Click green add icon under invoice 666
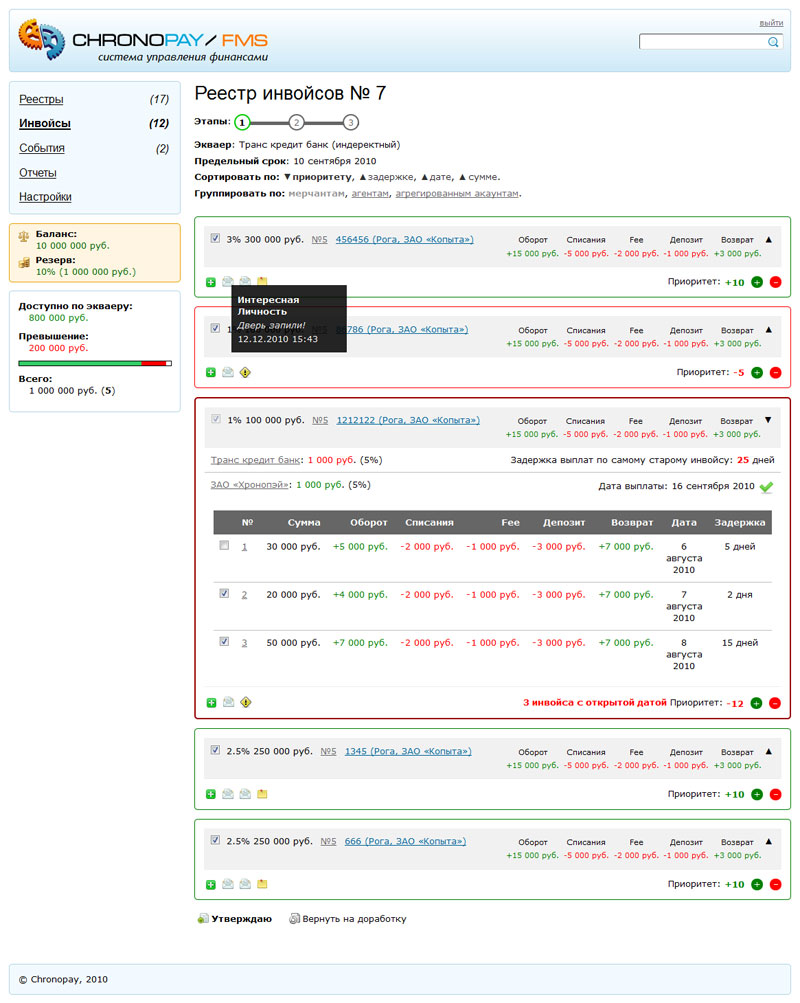800x1003 pixels. 211,884
